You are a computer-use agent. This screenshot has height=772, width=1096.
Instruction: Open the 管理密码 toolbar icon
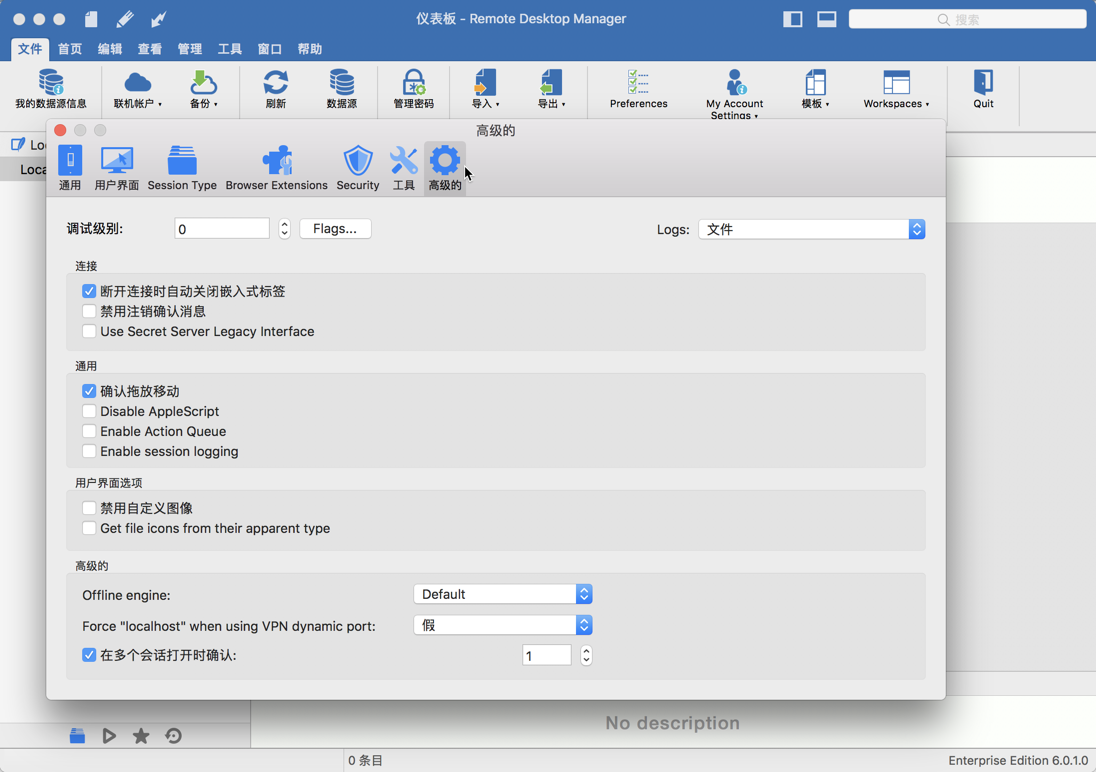pos(413,88)
